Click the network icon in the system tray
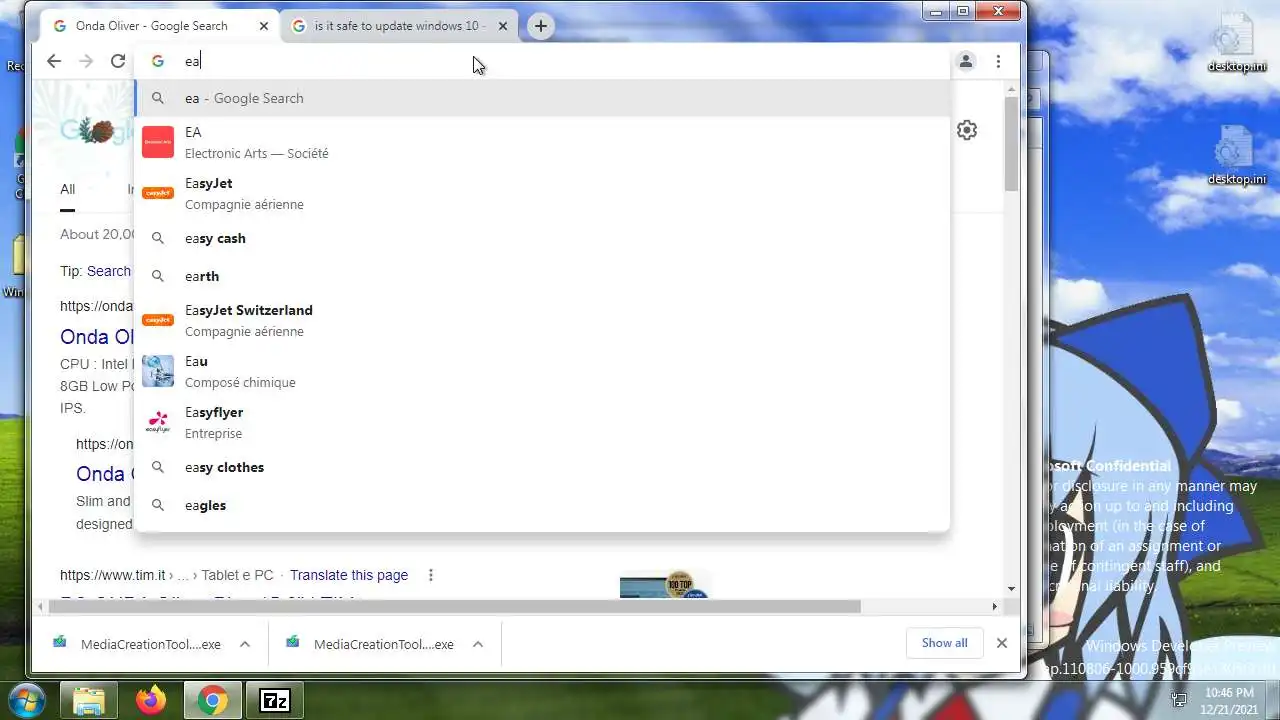Viewport: 1280px width, 720px height. [1179, 700]
